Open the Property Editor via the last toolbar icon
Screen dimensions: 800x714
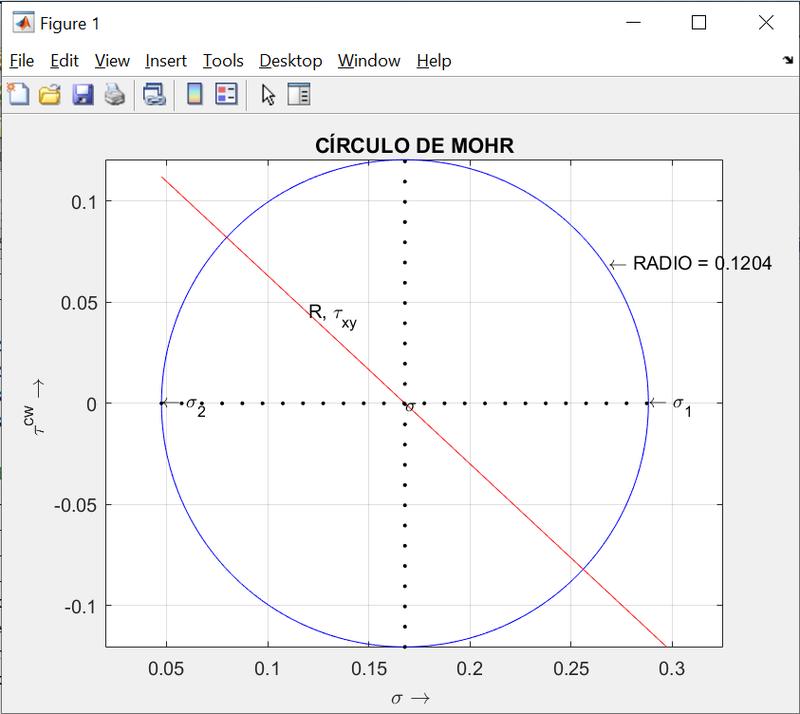click(298, 94)
